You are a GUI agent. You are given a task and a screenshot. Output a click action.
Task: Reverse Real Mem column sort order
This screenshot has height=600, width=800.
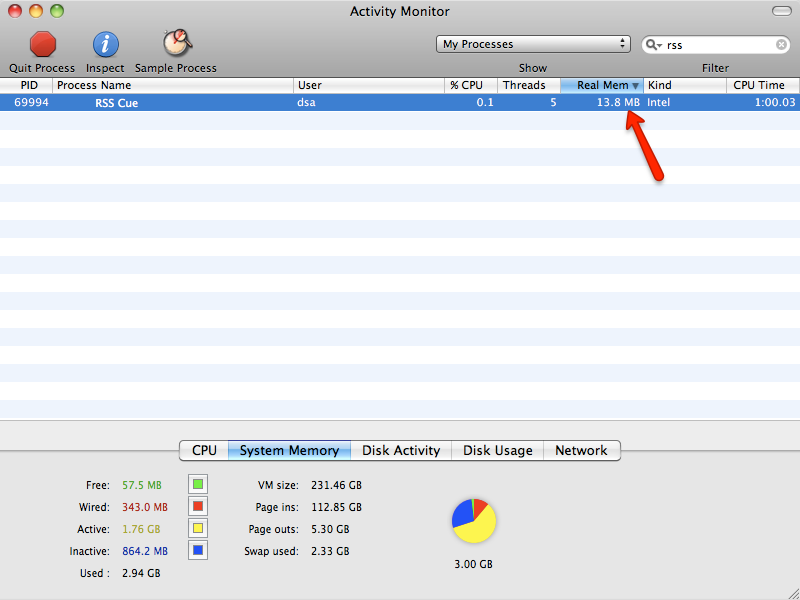point(602,85)
